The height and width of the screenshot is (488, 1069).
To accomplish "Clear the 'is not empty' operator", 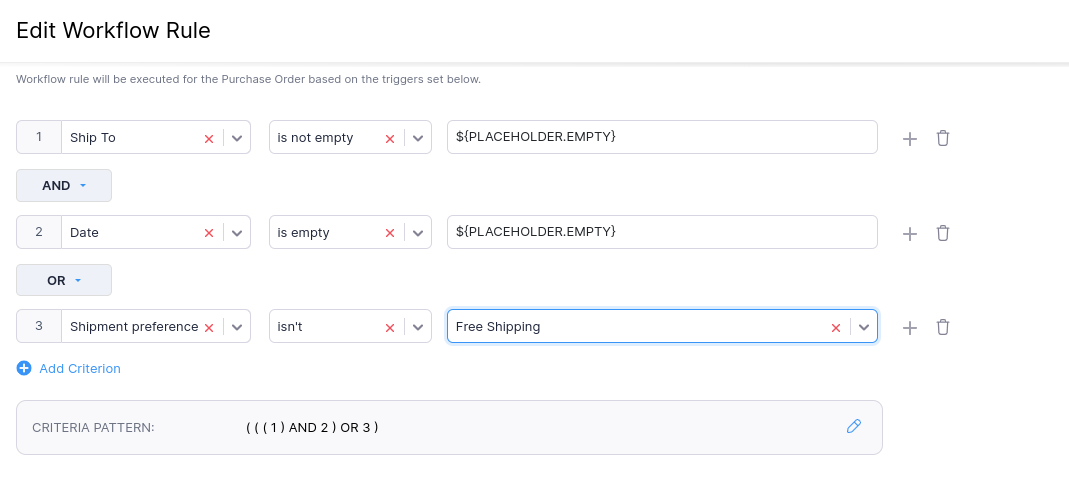I will (389, 138).
